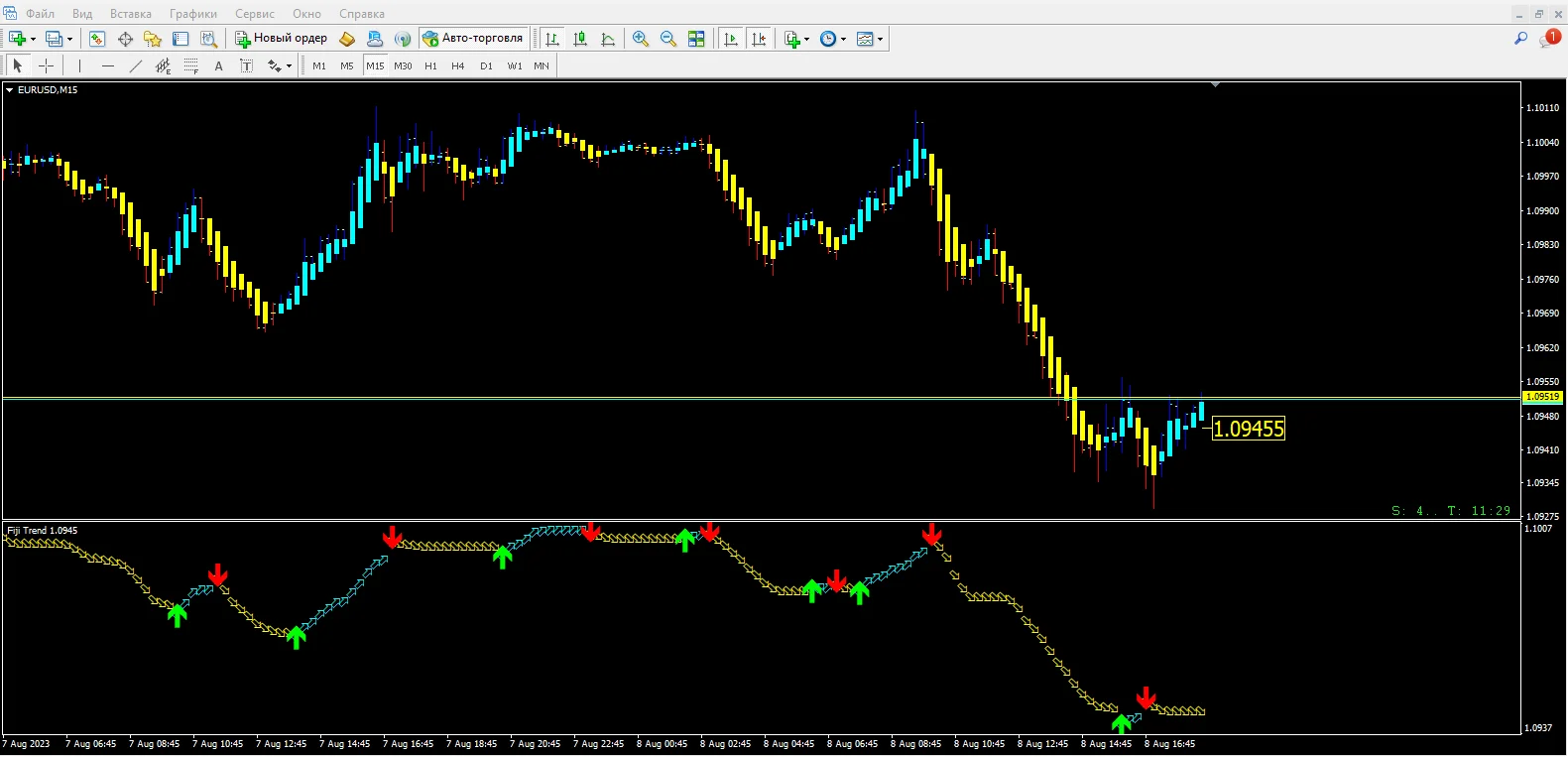
Task: Select the cursor arrow tool
Action: [x=17, y=65]
